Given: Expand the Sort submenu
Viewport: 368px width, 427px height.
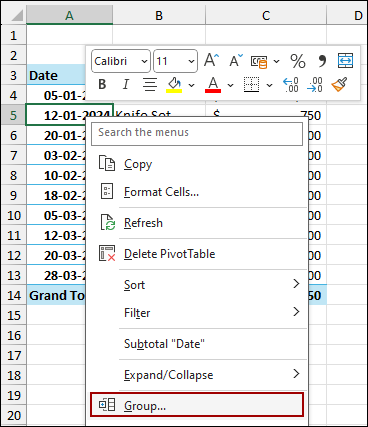Looking at the screenshot, I should coord(197,285).
